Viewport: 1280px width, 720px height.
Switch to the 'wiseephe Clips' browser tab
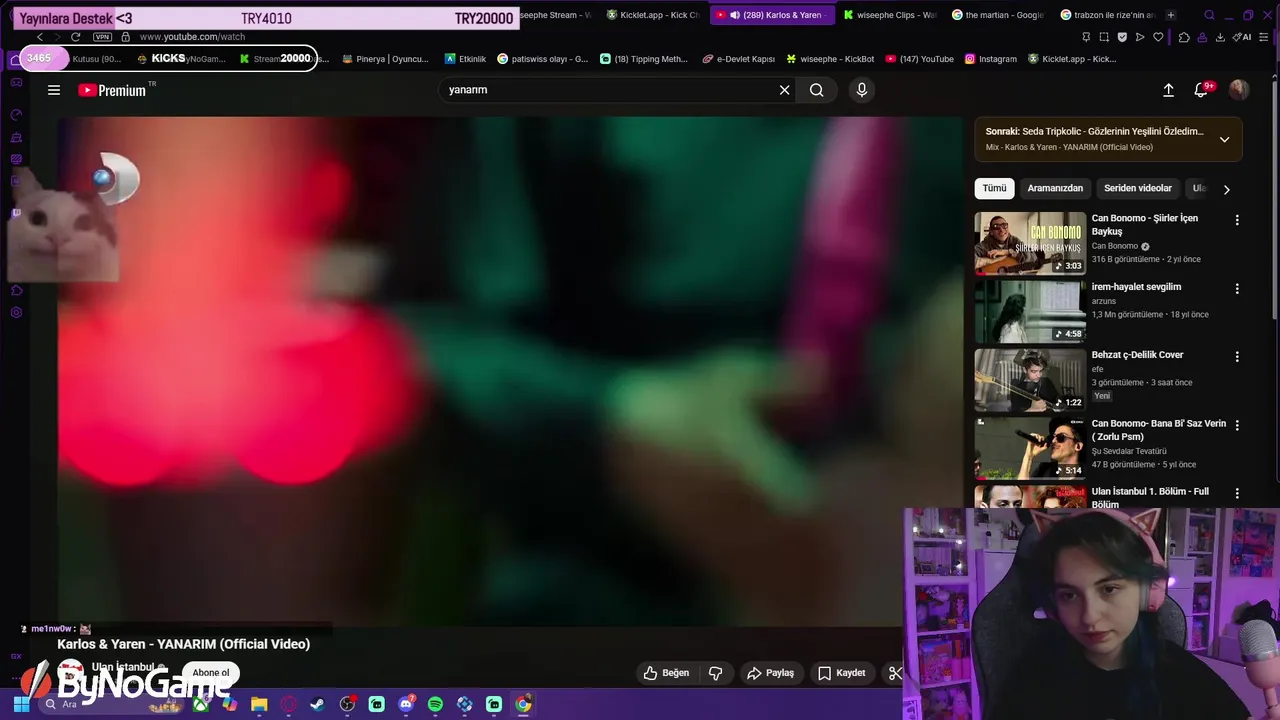click(x=889, y=15)
